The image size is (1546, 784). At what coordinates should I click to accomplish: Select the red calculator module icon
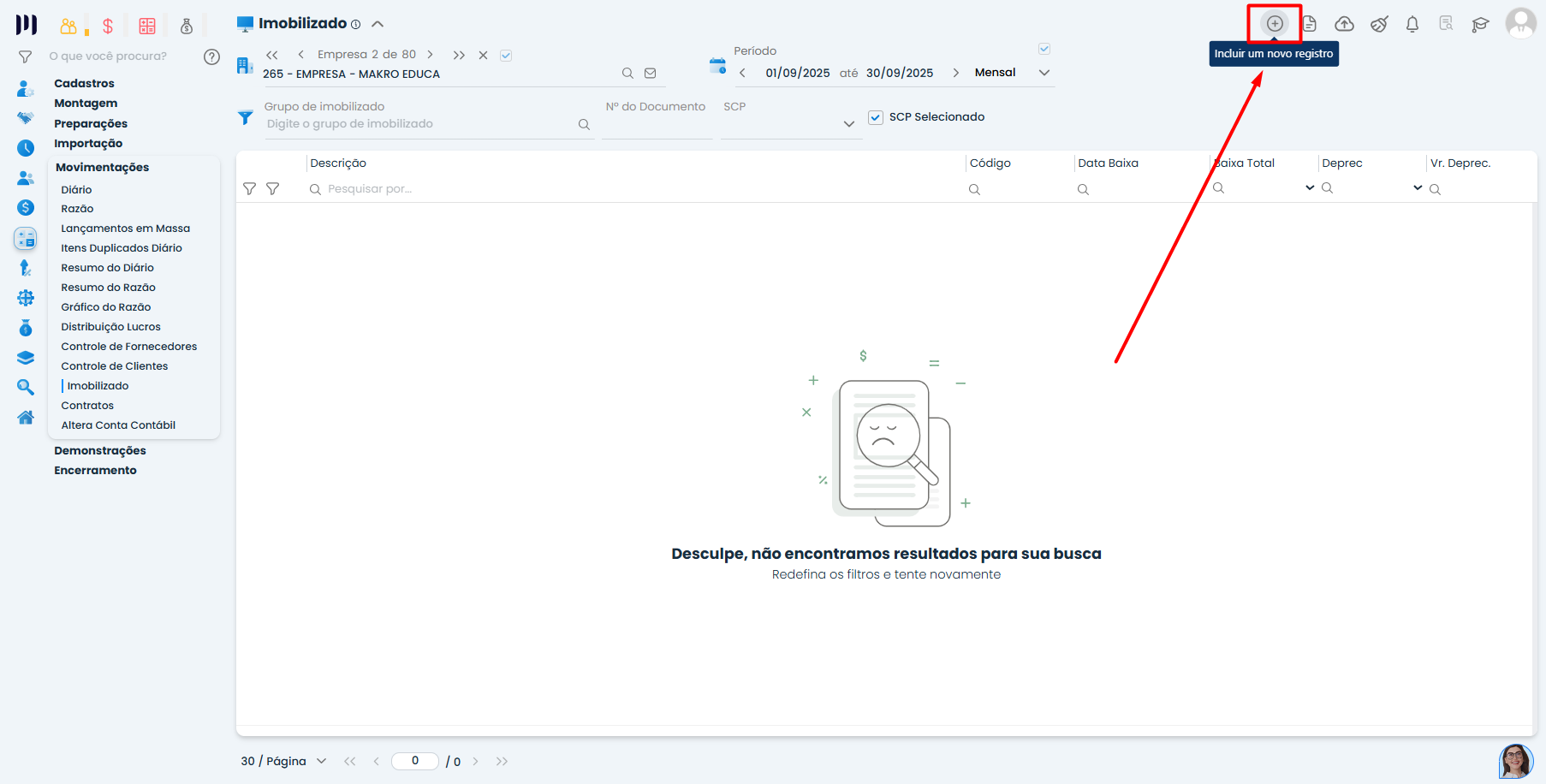[147, 26]
